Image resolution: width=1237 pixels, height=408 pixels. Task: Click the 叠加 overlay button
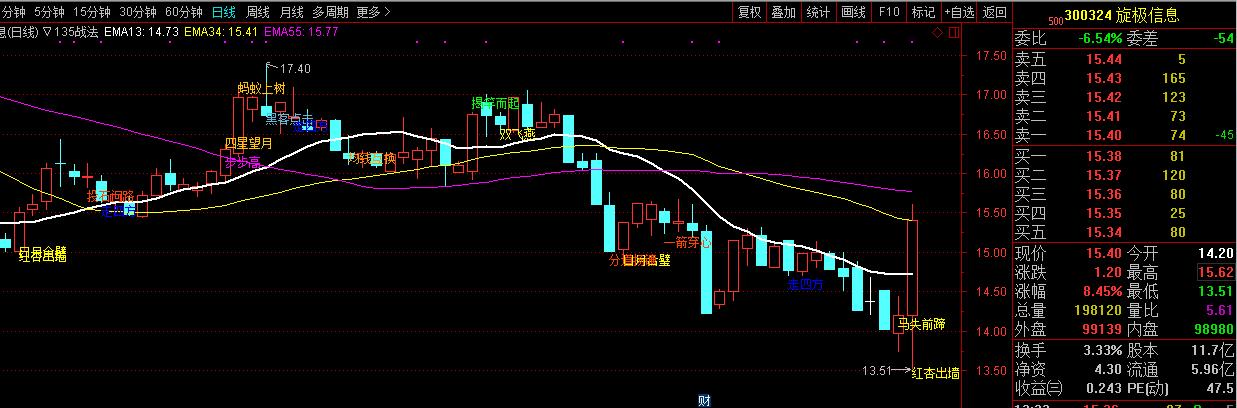[x=784, y=13]
